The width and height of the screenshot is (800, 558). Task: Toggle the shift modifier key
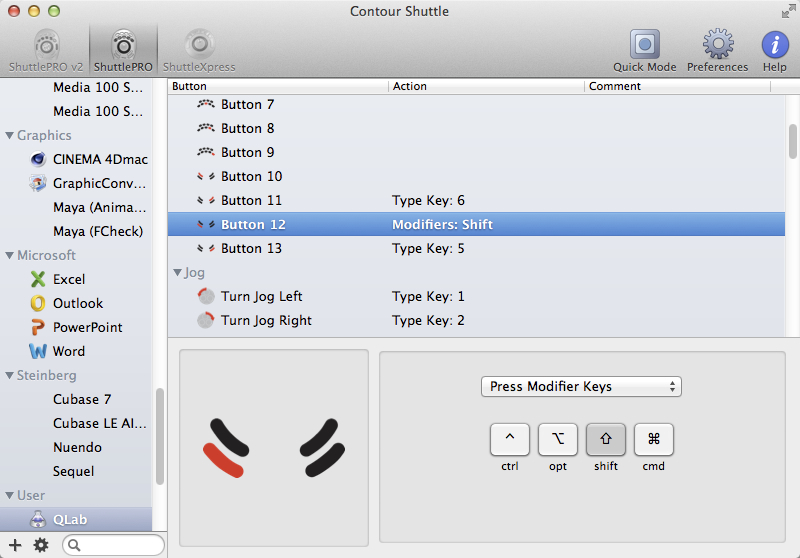[x=606, y=439]
